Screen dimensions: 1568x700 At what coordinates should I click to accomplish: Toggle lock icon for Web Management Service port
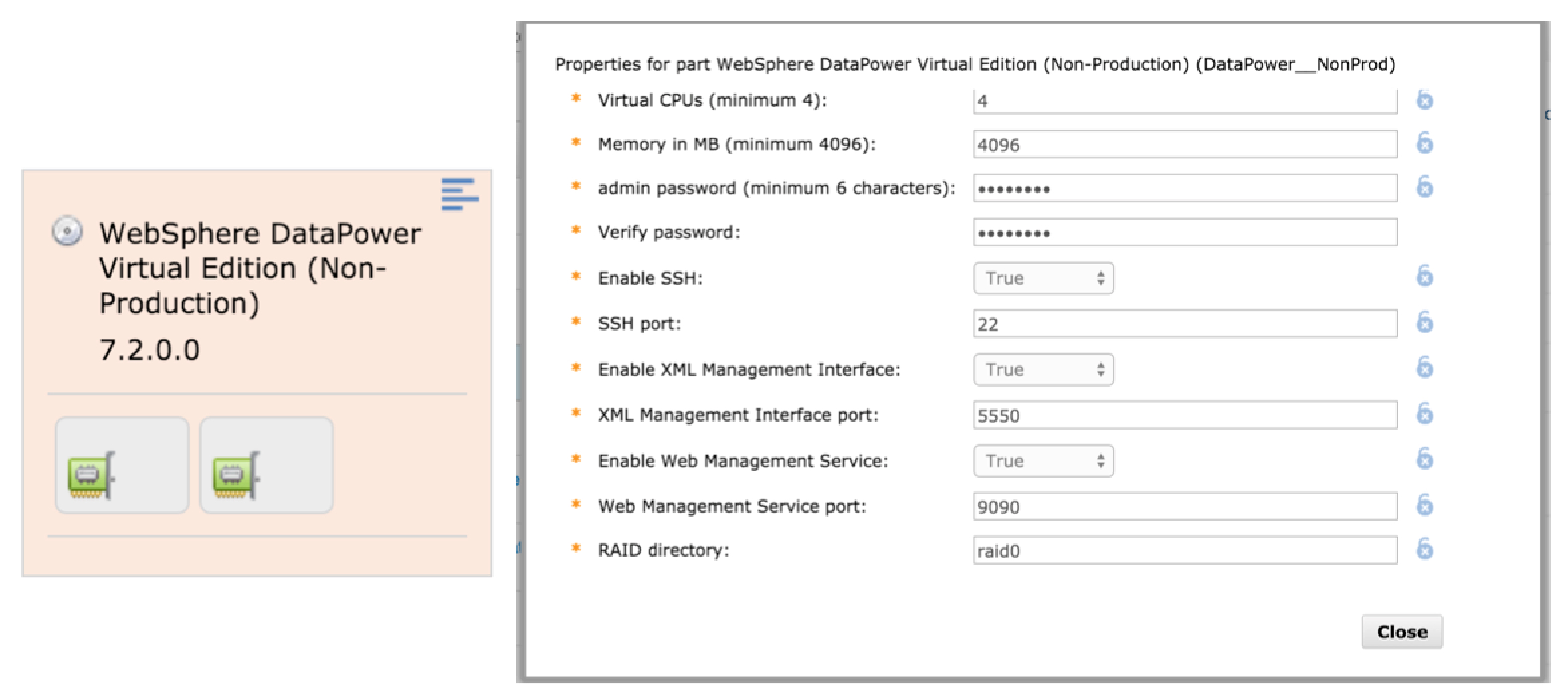1425,505
